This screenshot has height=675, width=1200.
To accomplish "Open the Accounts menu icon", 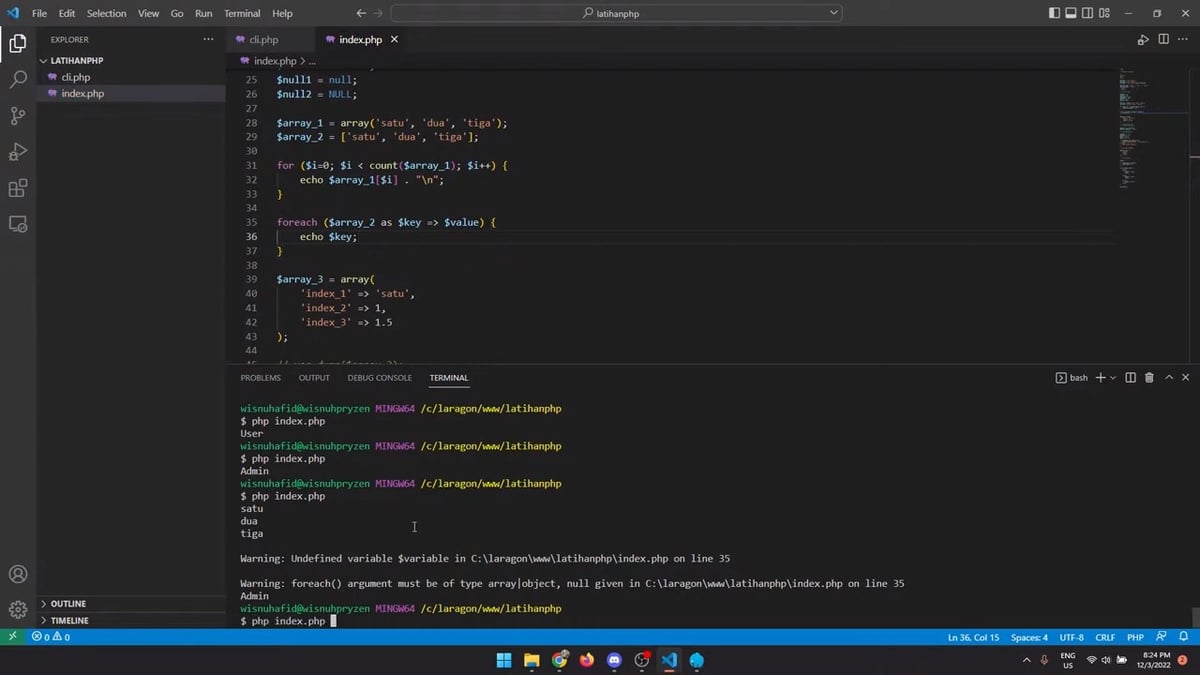I will [18, 575].
